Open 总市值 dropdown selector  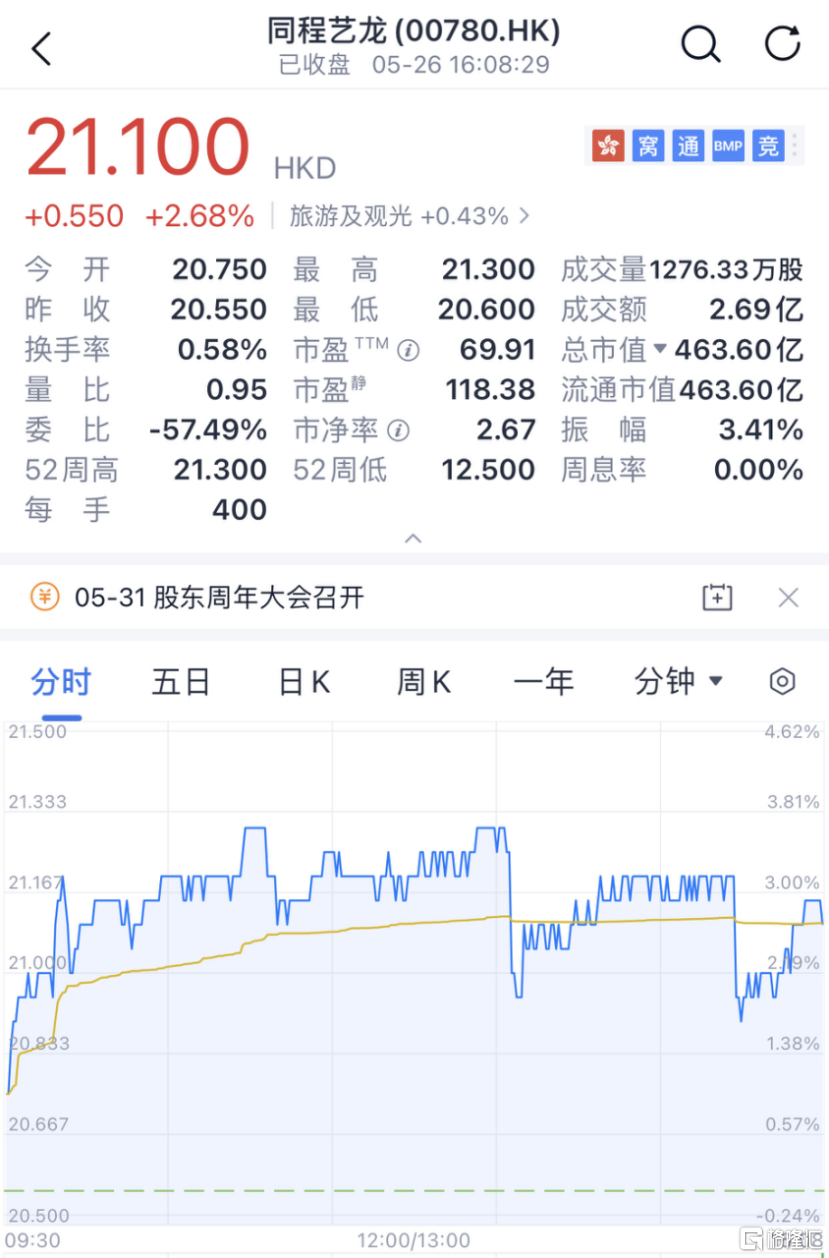pos(660,350)
